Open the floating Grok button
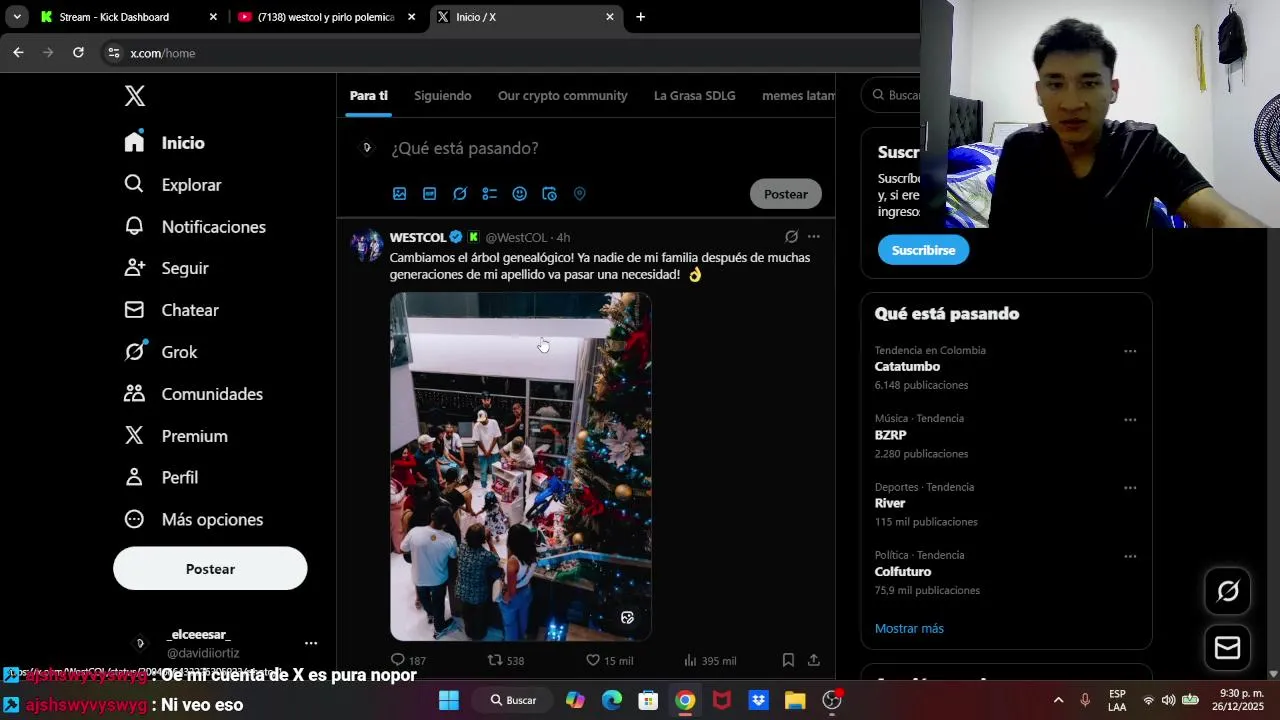 (1228, 591)
